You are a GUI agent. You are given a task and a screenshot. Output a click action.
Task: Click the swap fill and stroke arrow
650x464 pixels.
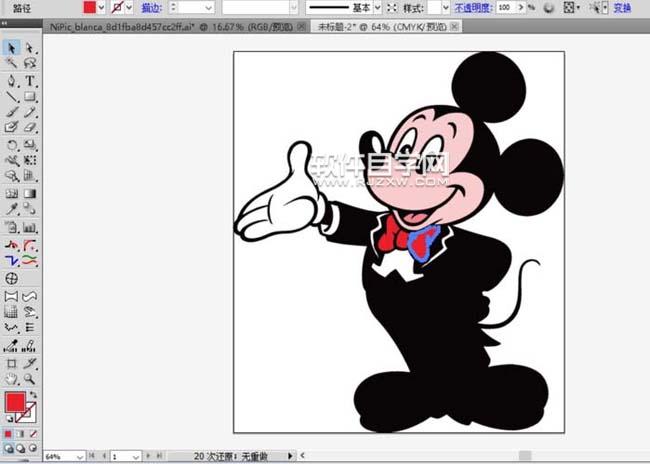click(x=33, y=394)
